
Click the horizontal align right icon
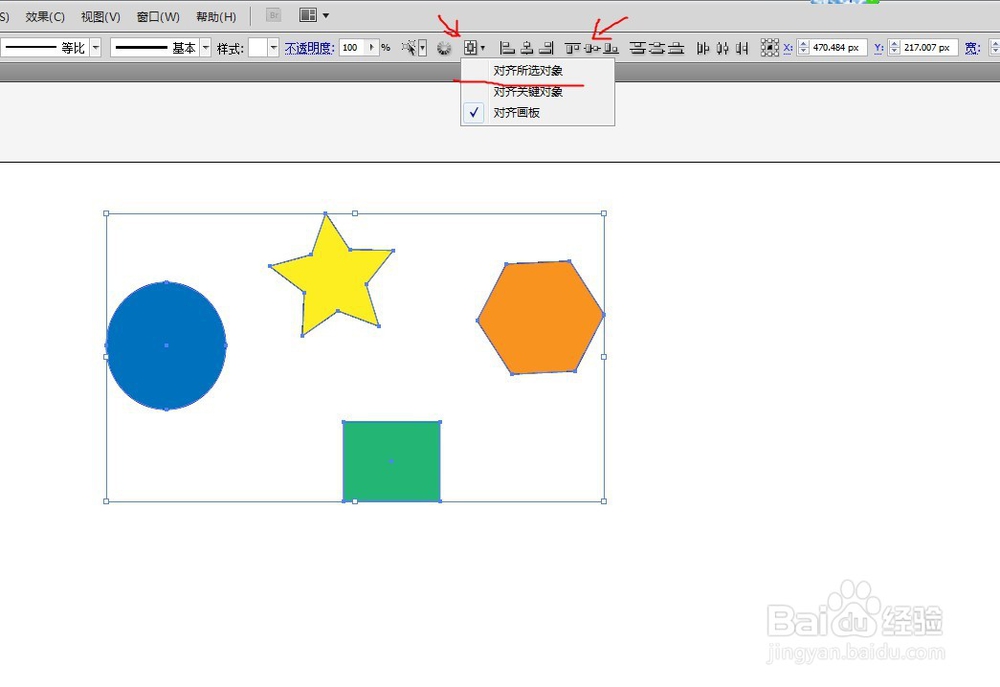coord(546,47)
